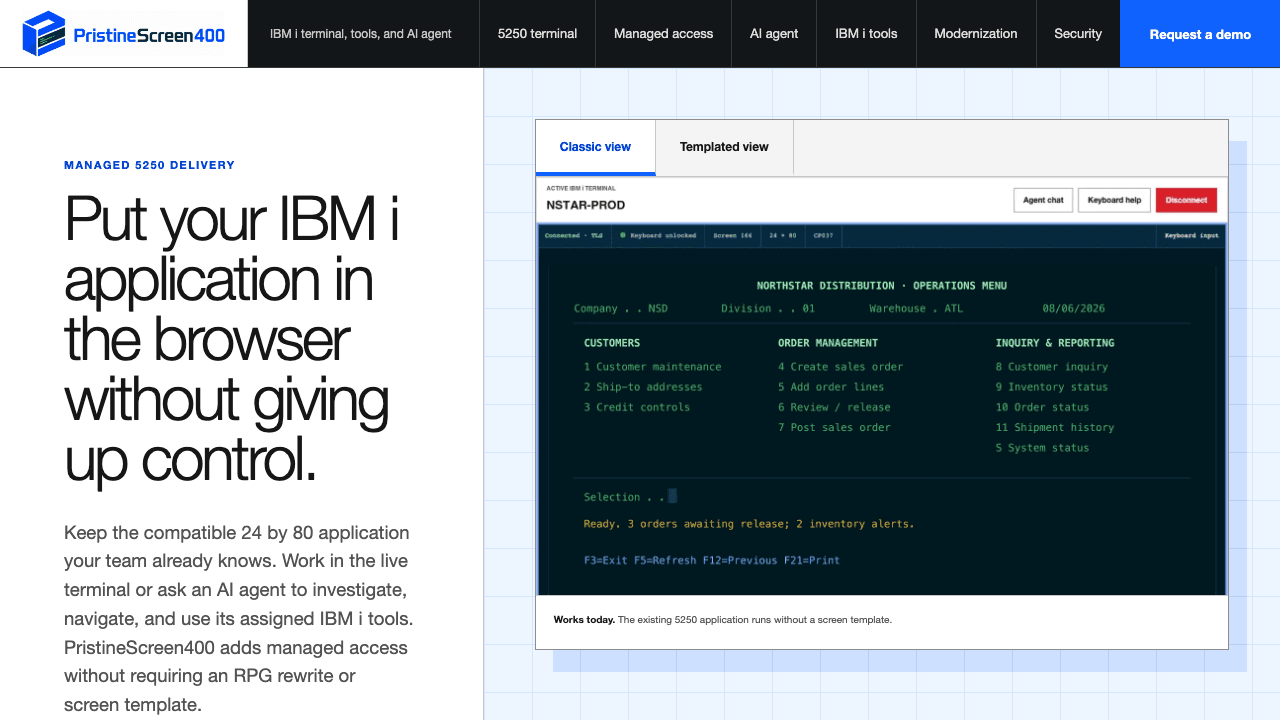Select '6 Review / release' menu line
1280x720 pixels.
tap(834, 407)
